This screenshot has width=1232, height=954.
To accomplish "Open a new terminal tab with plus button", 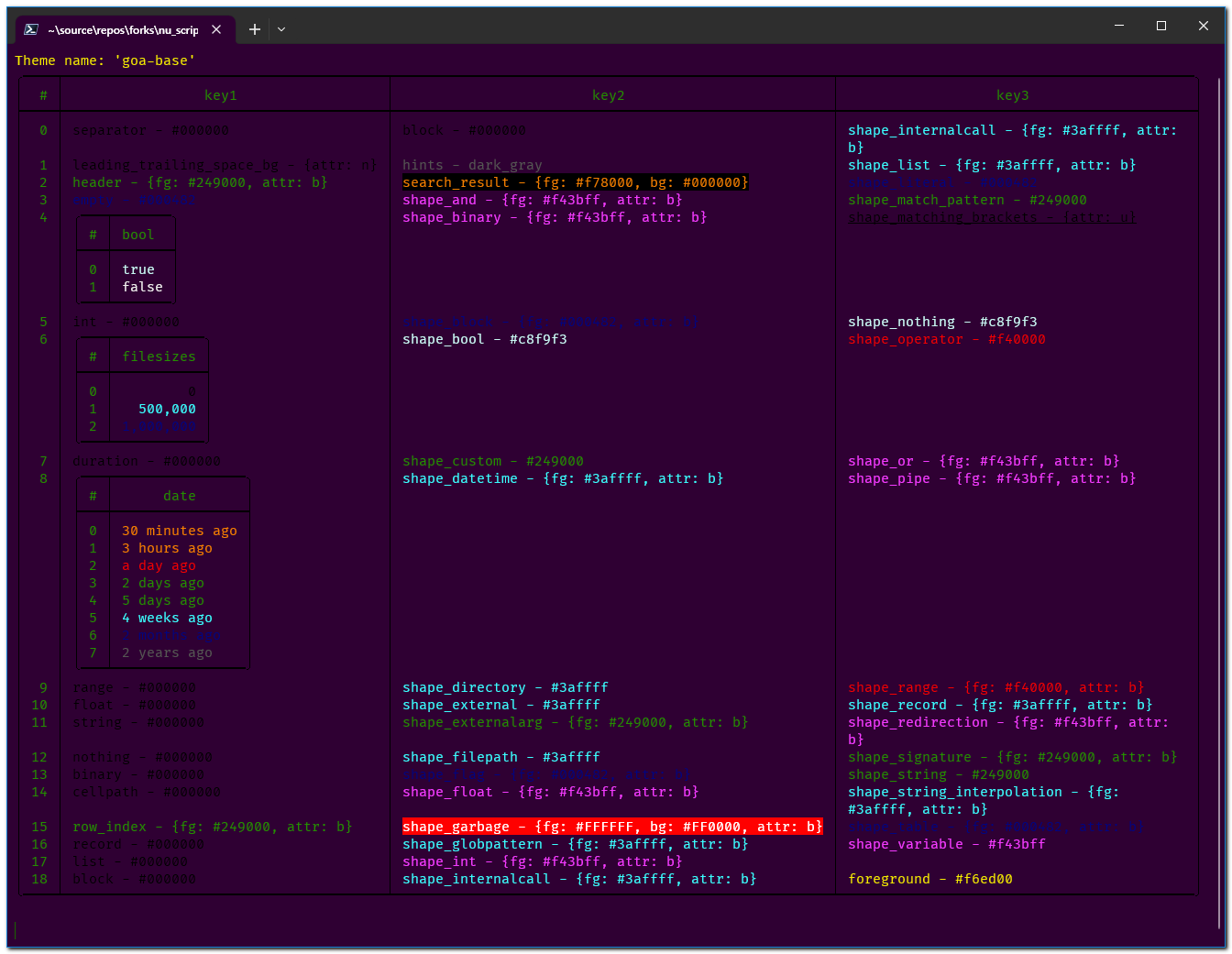I will 255,29.
